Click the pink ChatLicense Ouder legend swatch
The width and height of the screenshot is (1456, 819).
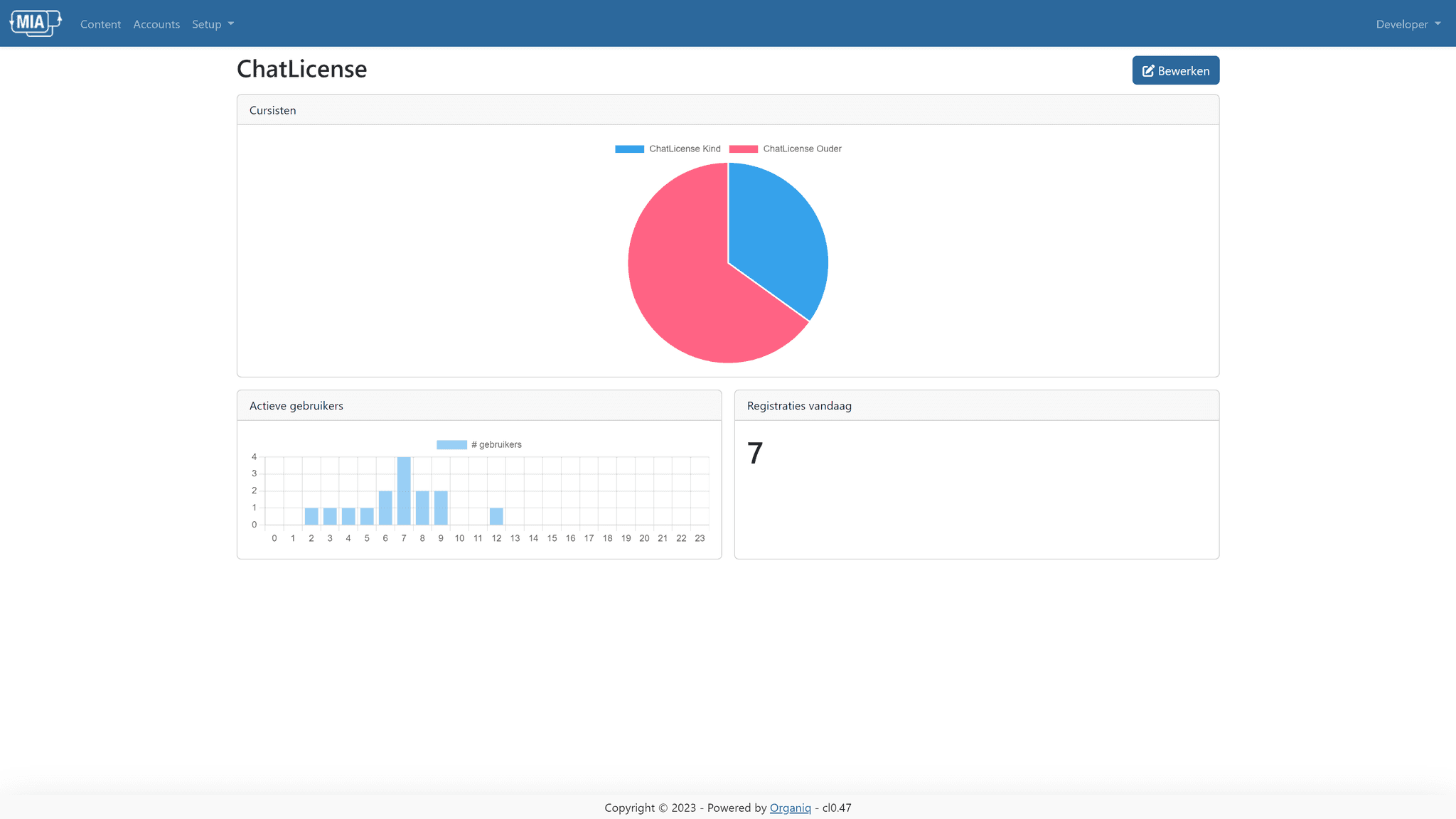point(743,149)
